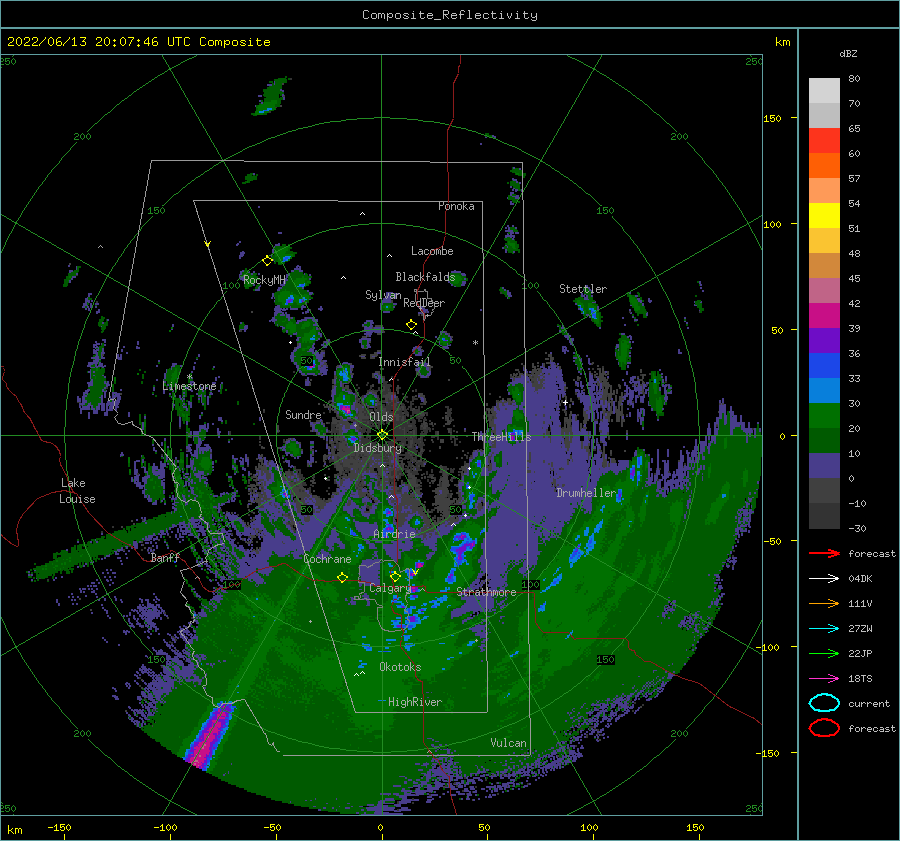Pick the purple 36-39 dBZ swatch
900x841 pixels.
click(824, 341)
